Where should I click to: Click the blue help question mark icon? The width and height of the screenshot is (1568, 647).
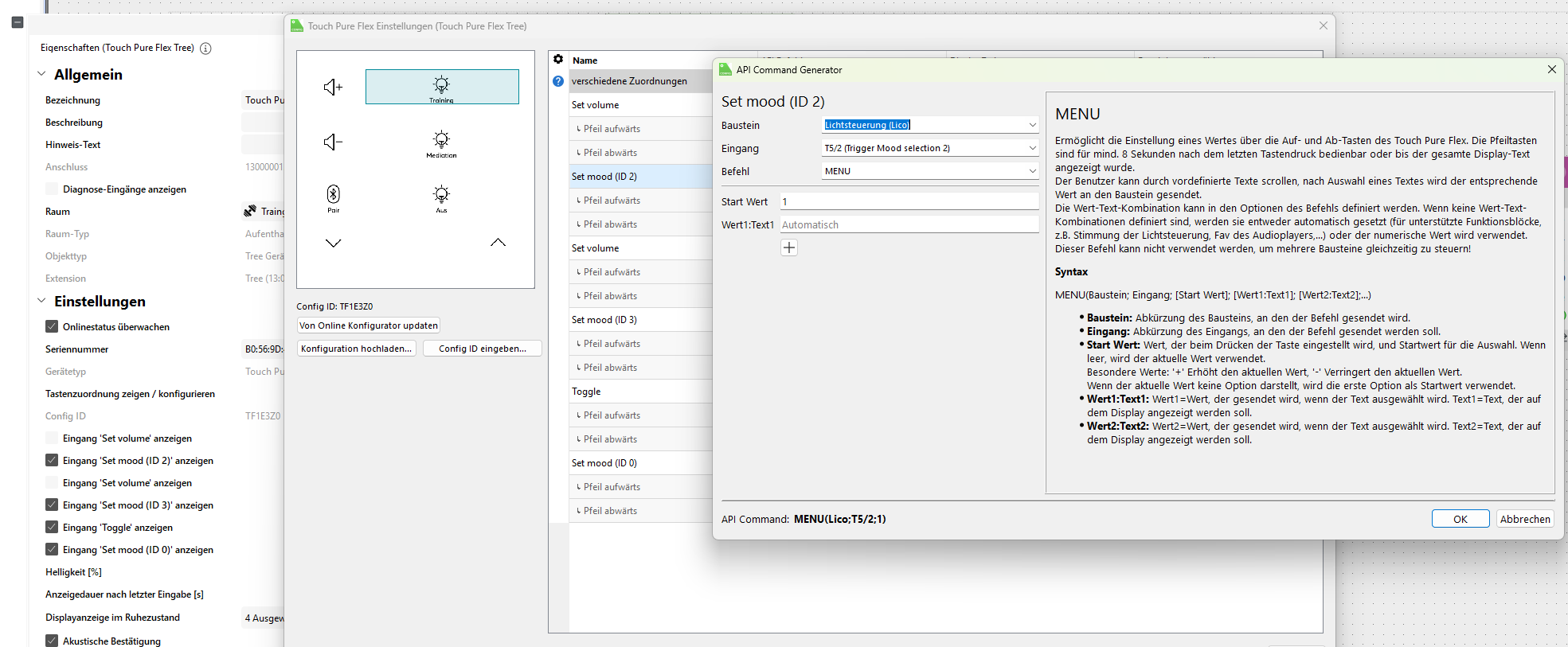coord(558,81)
